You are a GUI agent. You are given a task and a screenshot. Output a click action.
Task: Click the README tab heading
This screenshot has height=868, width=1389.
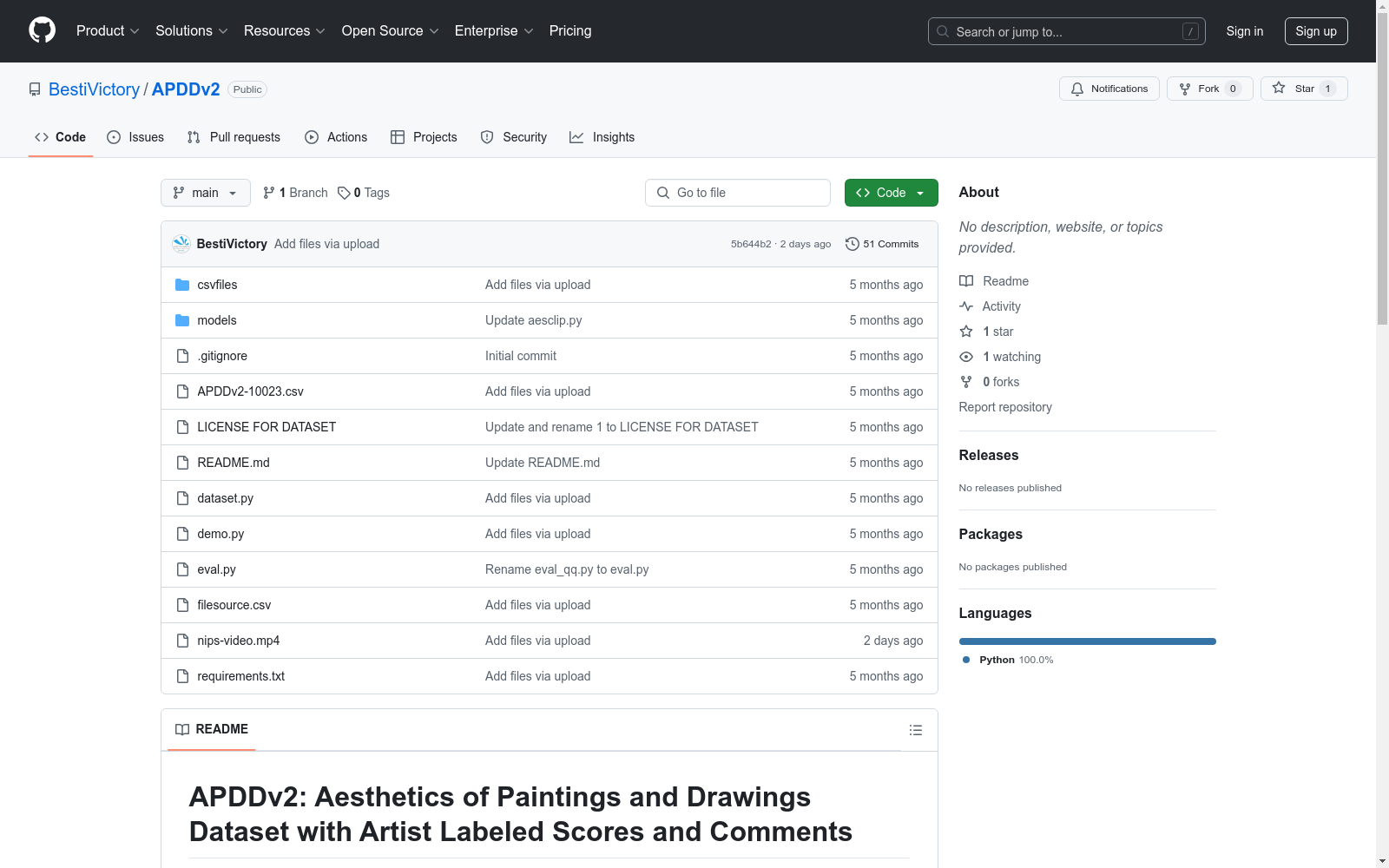[212, 729]
